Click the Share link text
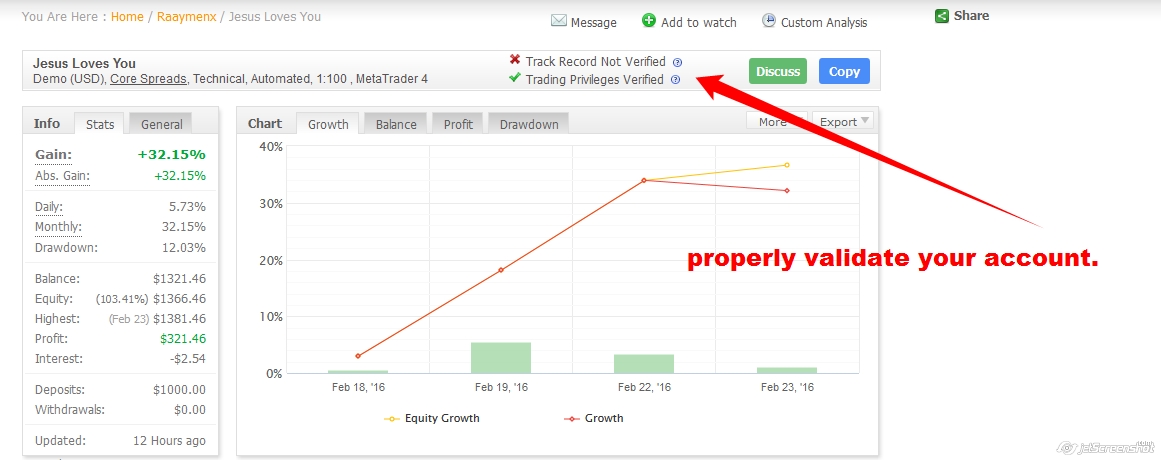 [971, 16]
